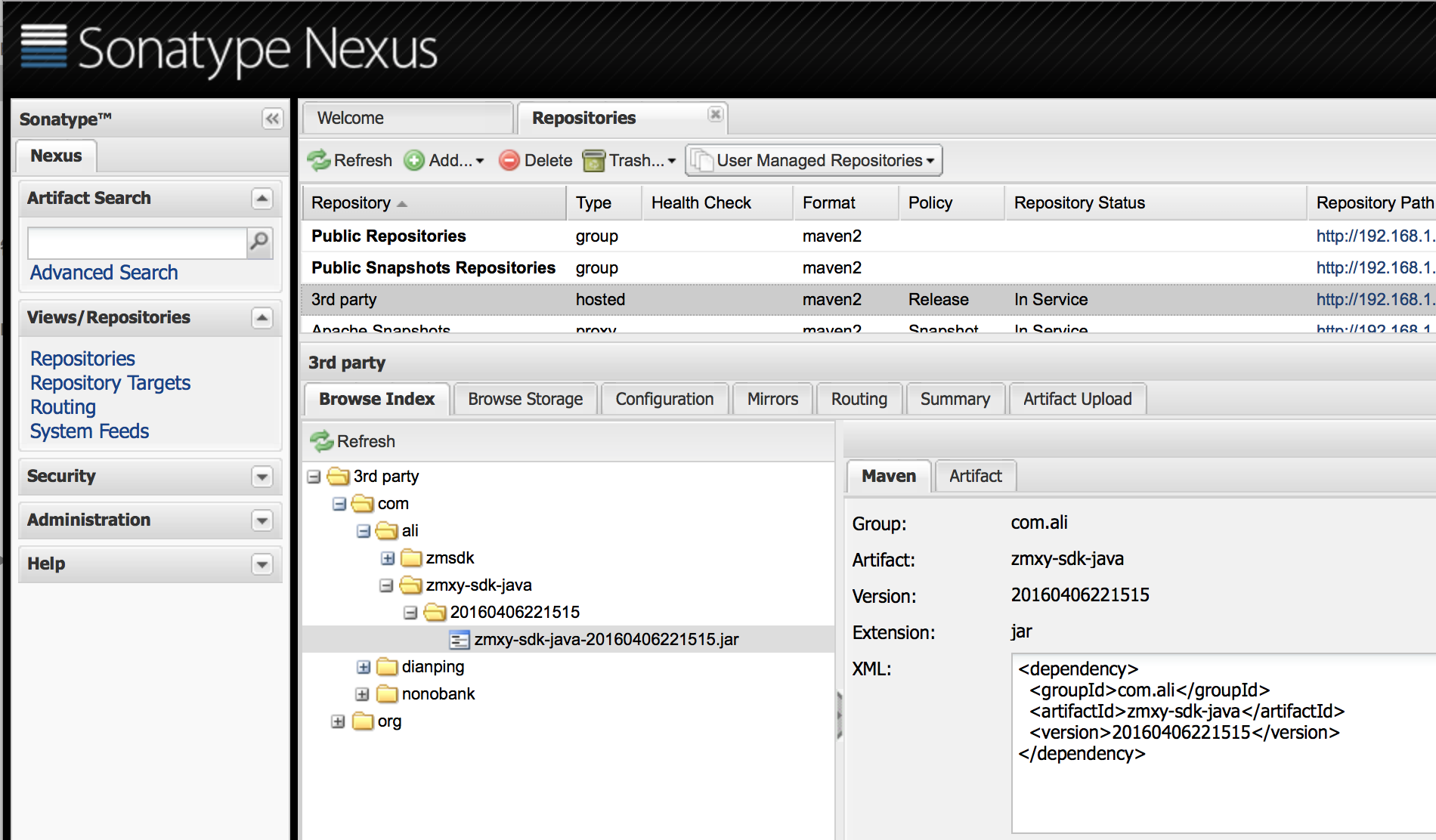Open the Add repository menu

tap(444, 160)
